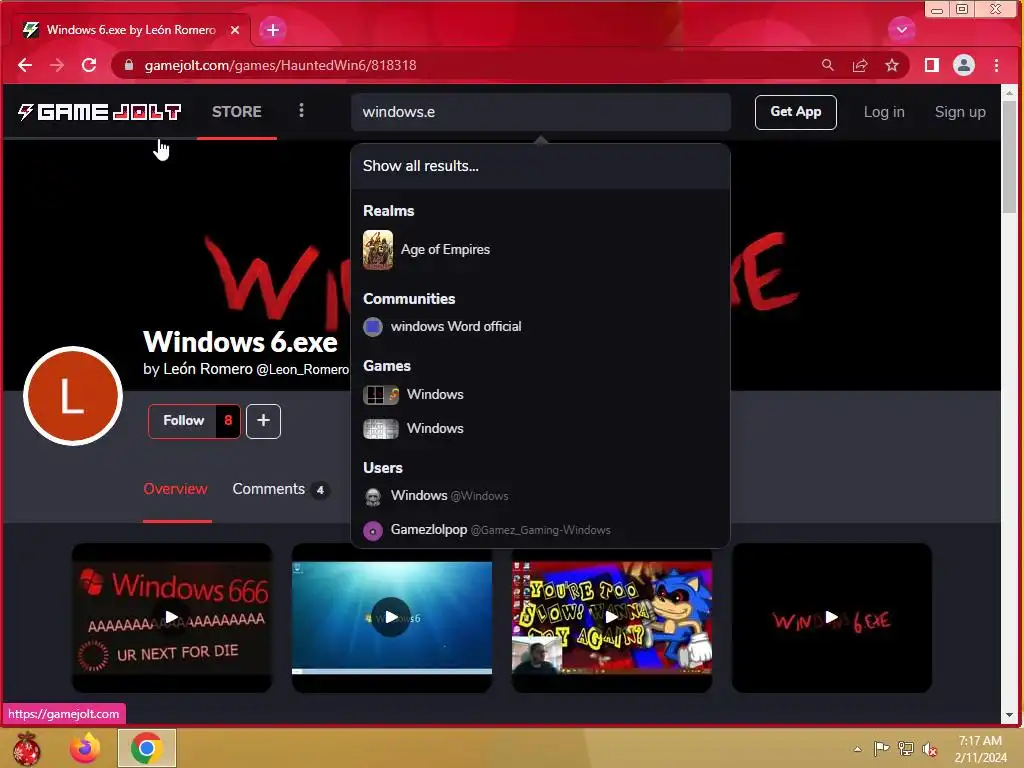Click the Gamezlolpop user avatar icon
This screenshot has width=1024, height=768.
point(373,531)
